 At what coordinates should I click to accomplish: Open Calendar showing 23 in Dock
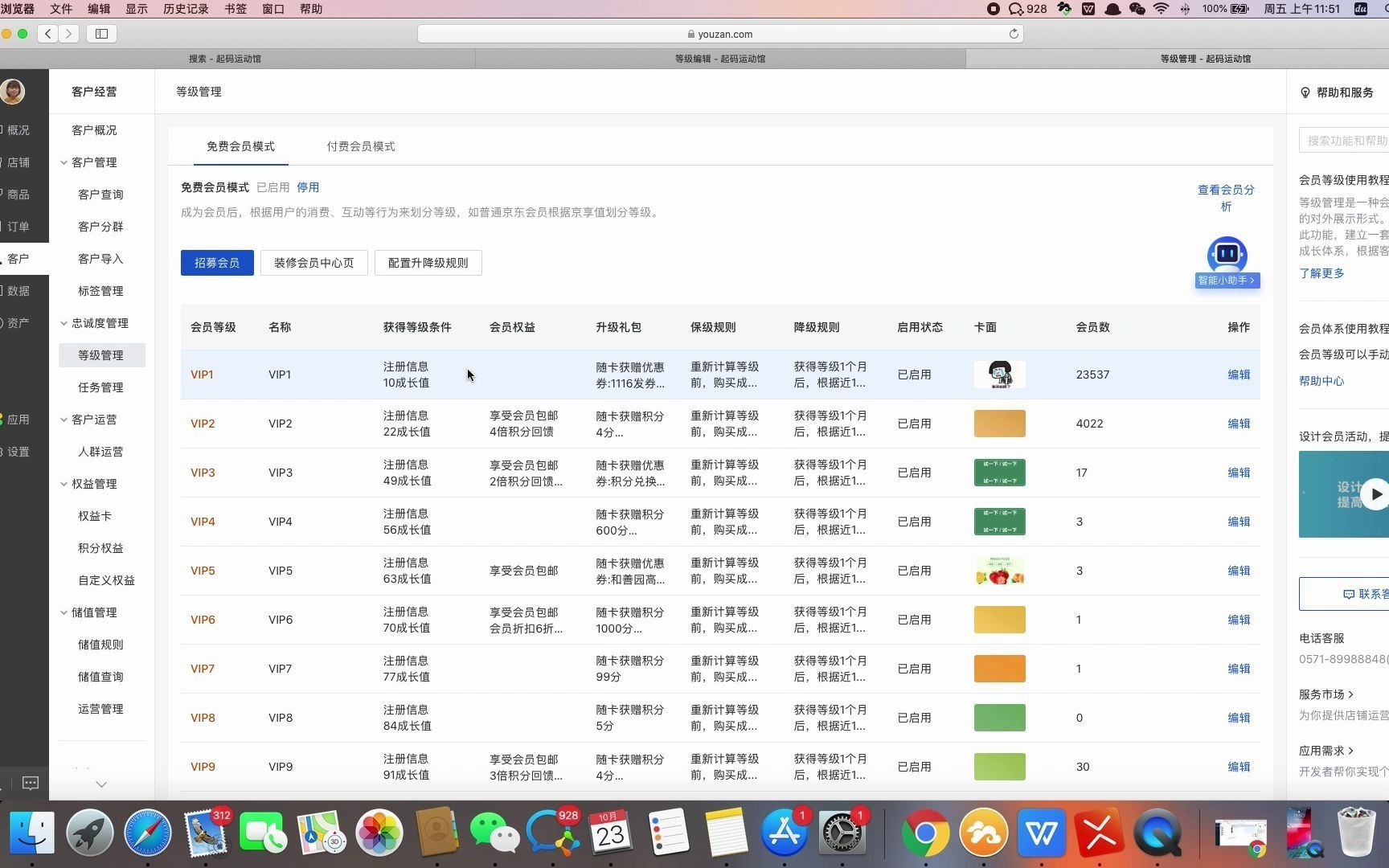611,833
